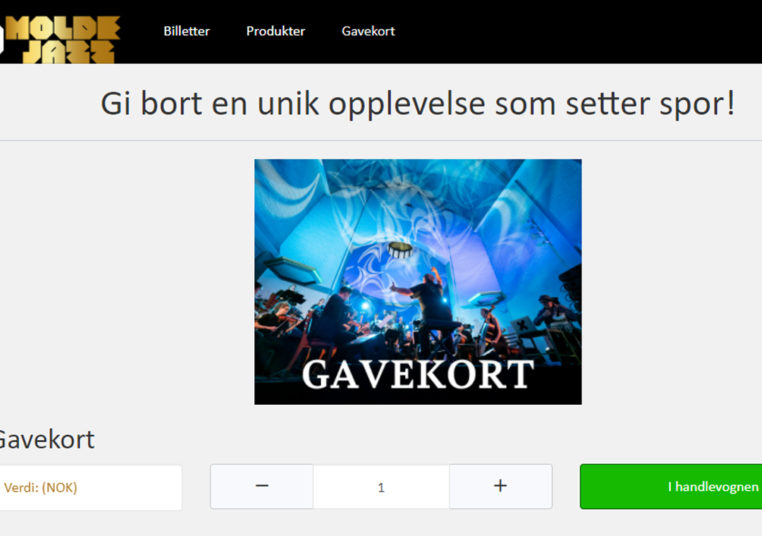Click the word 'spor!' in the heading

(697, 103)
